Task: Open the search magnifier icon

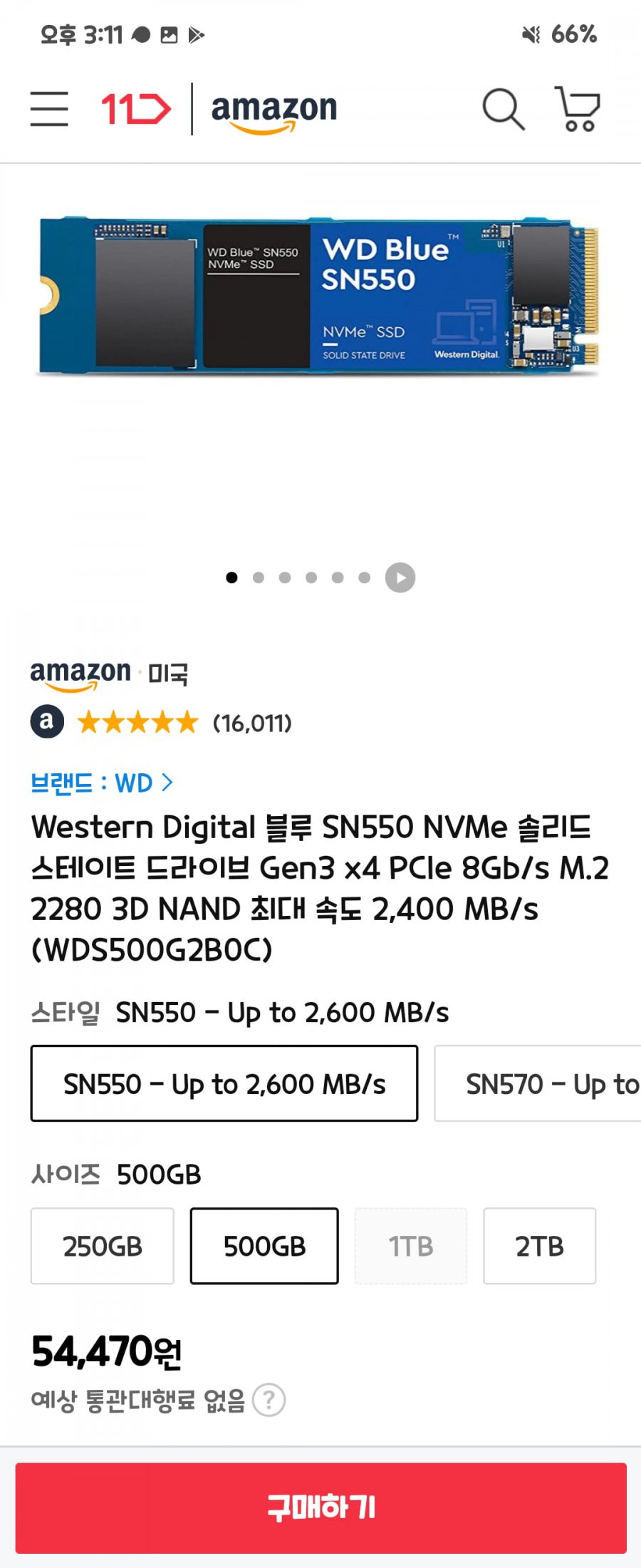Action: point(504,110)
